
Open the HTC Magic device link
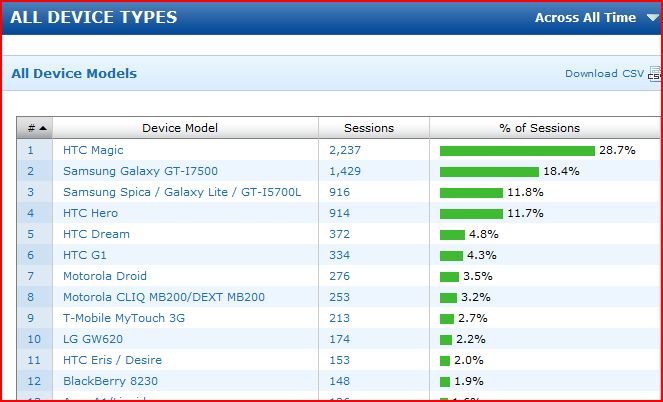tap(93, 150)
